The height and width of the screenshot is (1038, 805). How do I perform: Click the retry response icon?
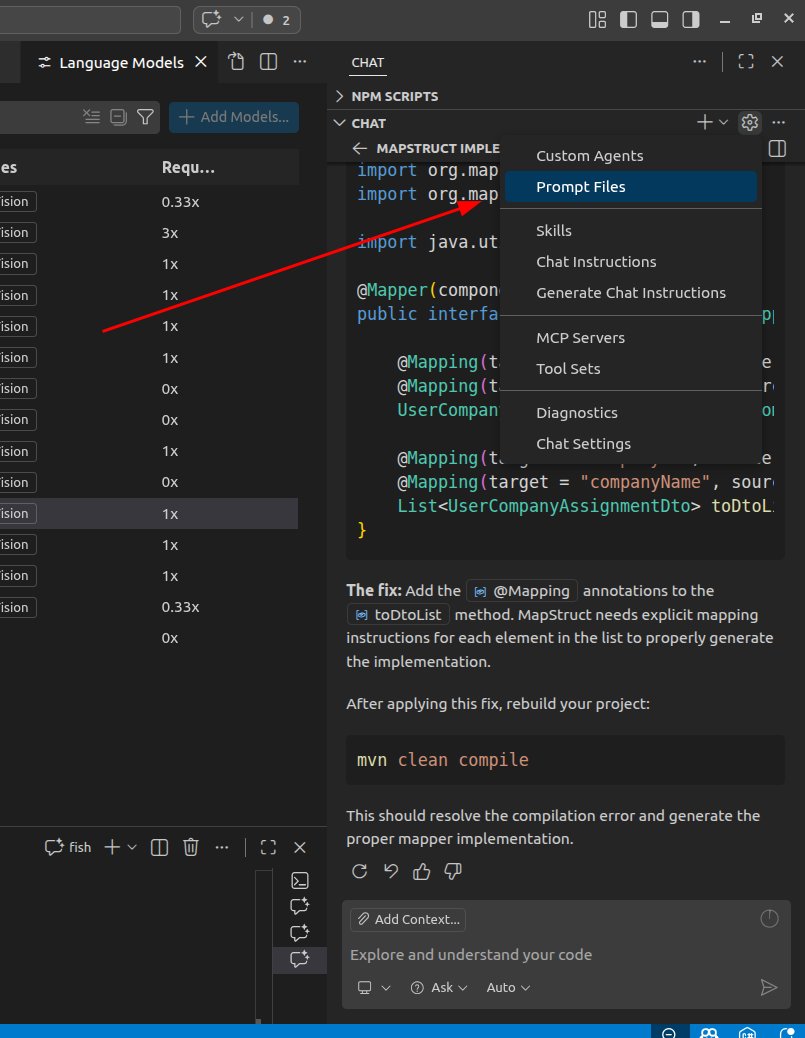(x=360, y=871)
